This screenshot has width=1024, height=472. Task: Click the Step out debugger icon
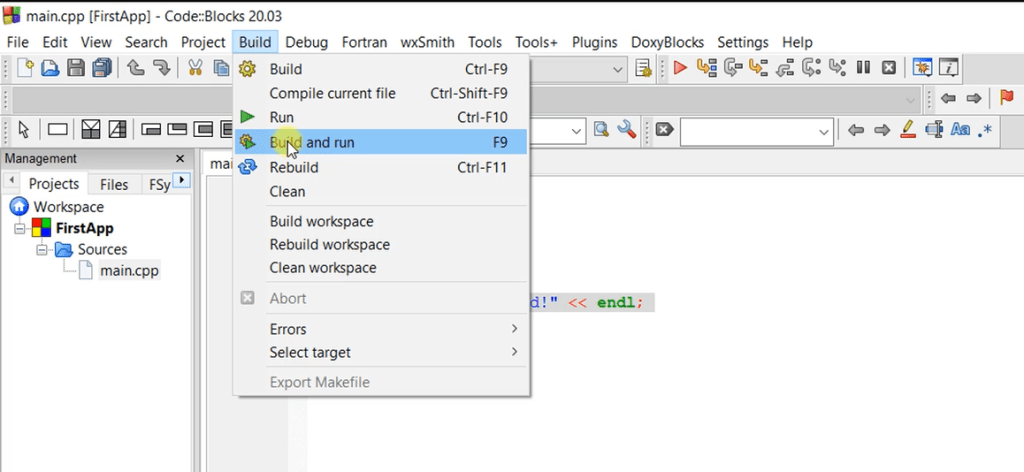coord(784,67)
